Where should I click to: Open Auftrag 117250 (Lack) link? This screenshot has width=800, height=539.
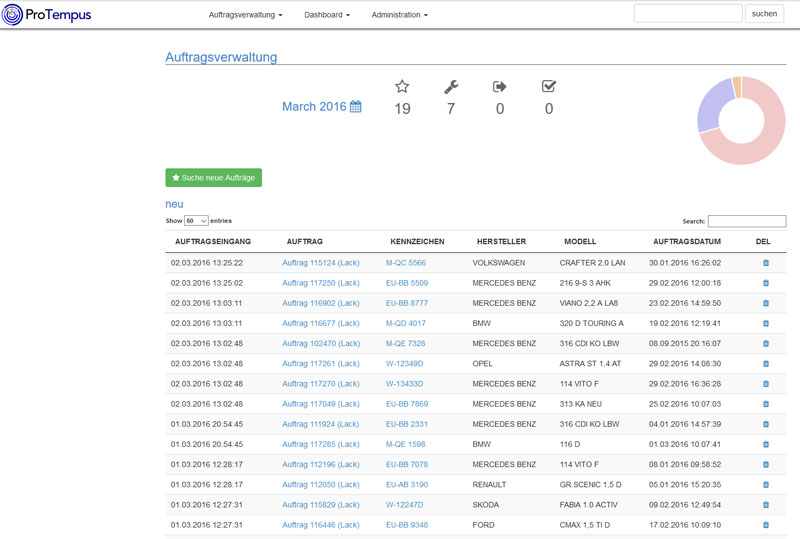(321, 283)
